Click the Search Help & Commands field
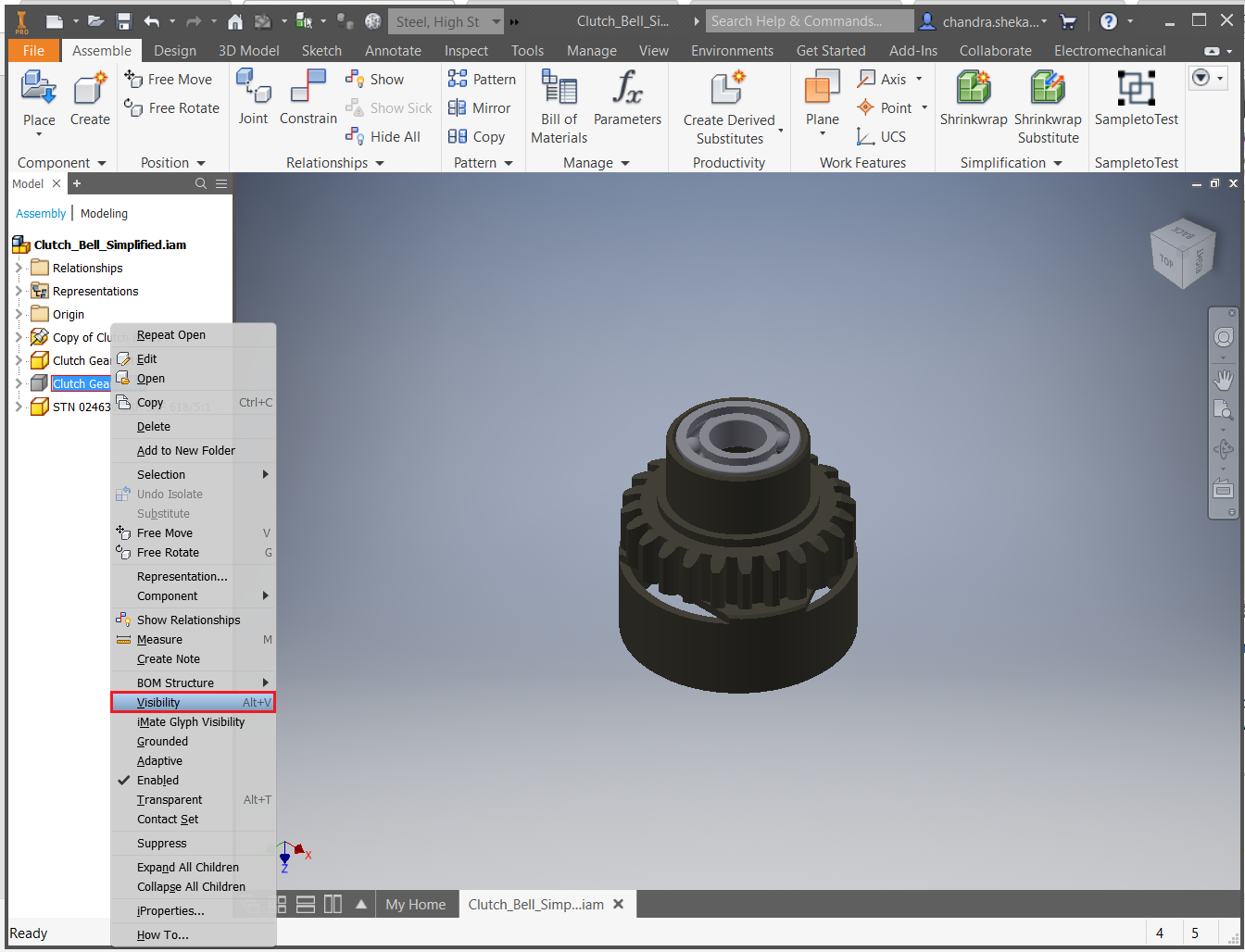This screenshot has width=1245, height=952. 808,21
